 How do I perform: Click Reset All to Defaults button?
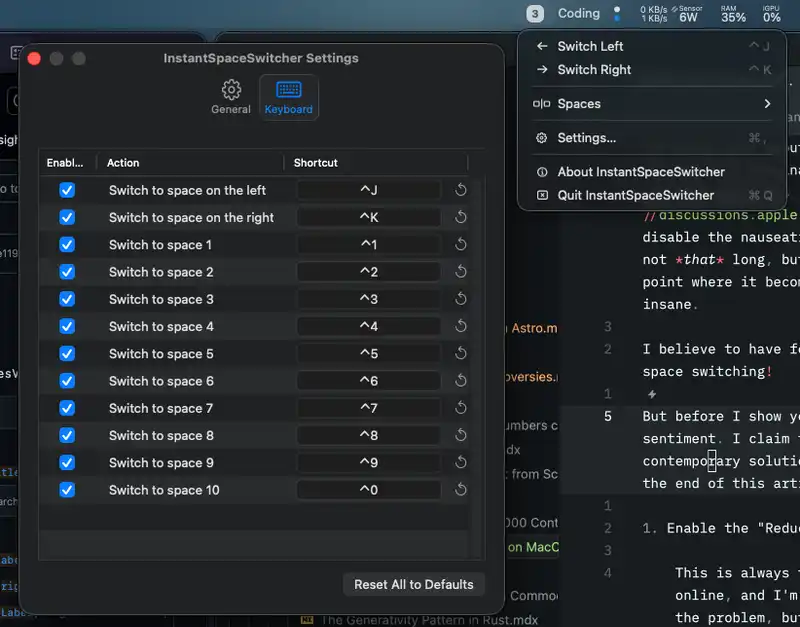point(414,584)
